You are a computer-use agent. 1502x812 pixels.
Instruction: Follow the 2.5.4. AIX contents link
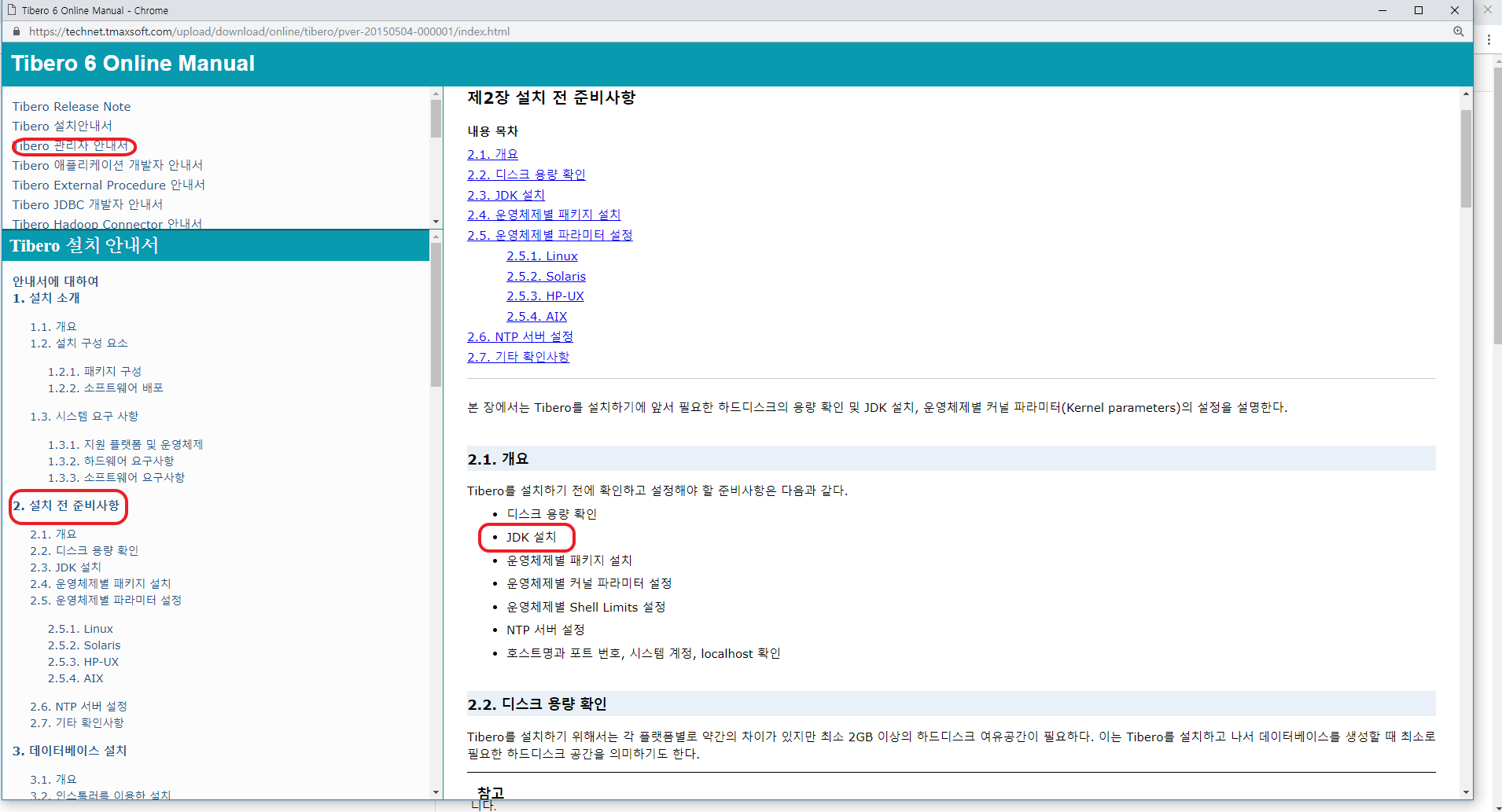tap(536, 317)
